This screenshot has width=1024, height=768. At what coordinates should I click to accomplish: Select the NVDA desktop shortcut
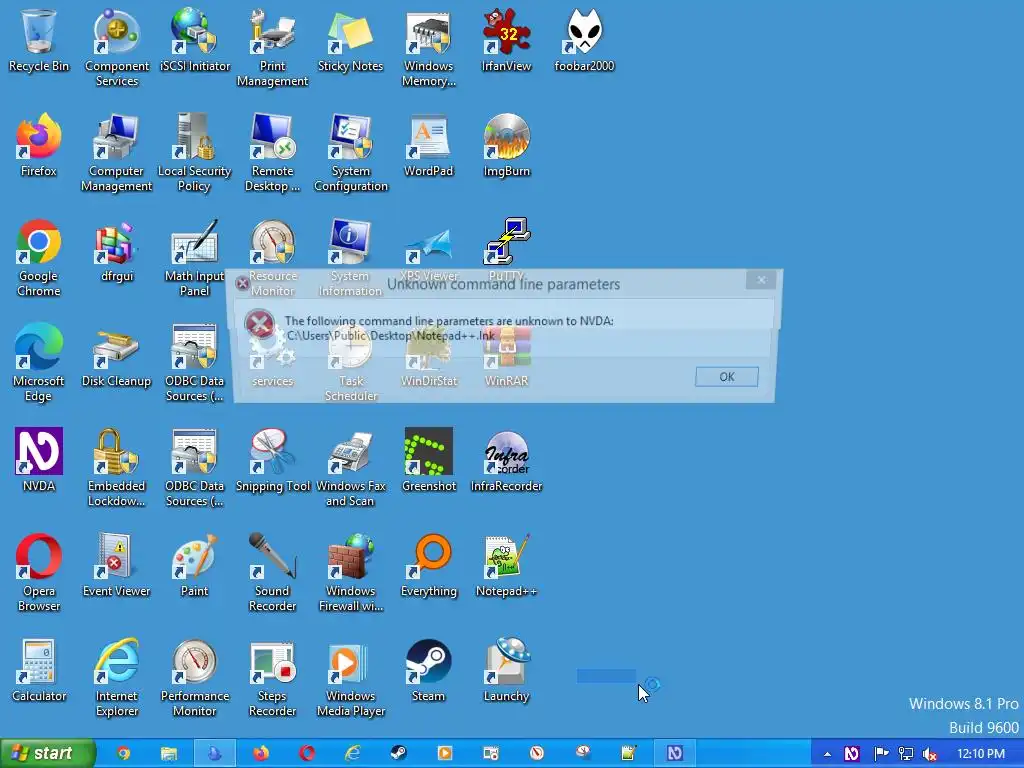click(x=39, y=460)
